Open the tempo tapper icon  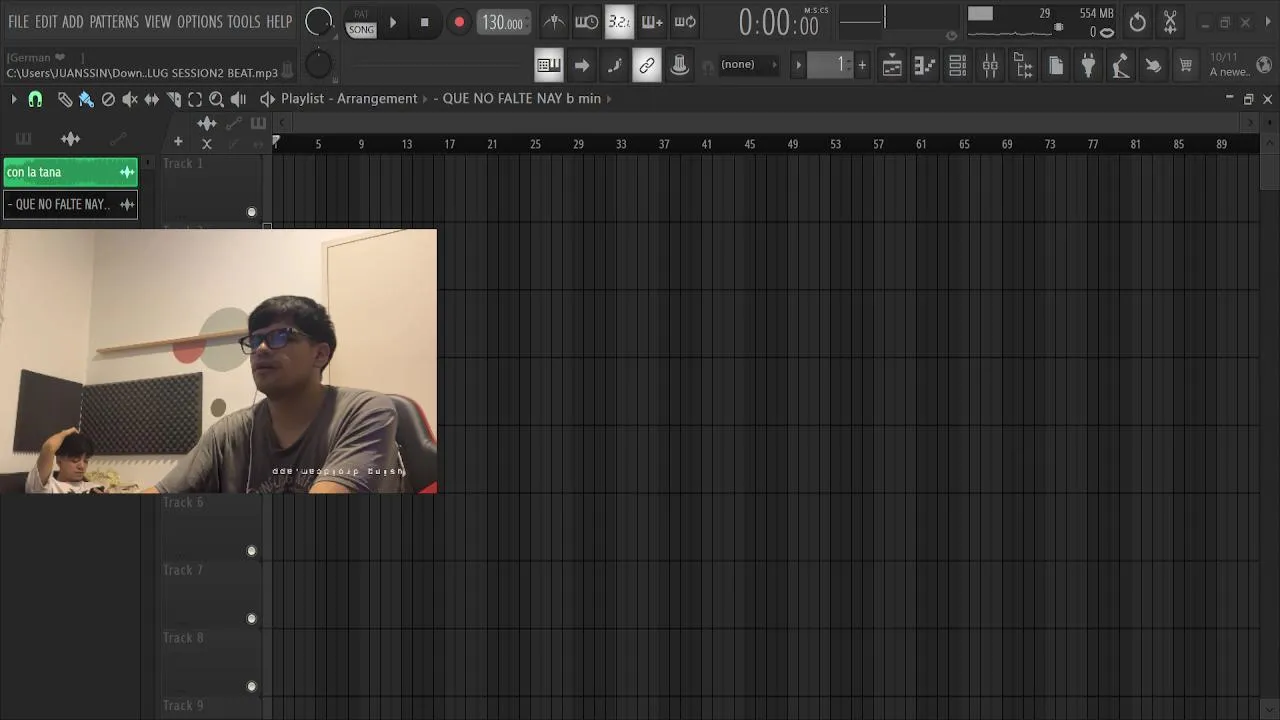(x=1121, y=66)
